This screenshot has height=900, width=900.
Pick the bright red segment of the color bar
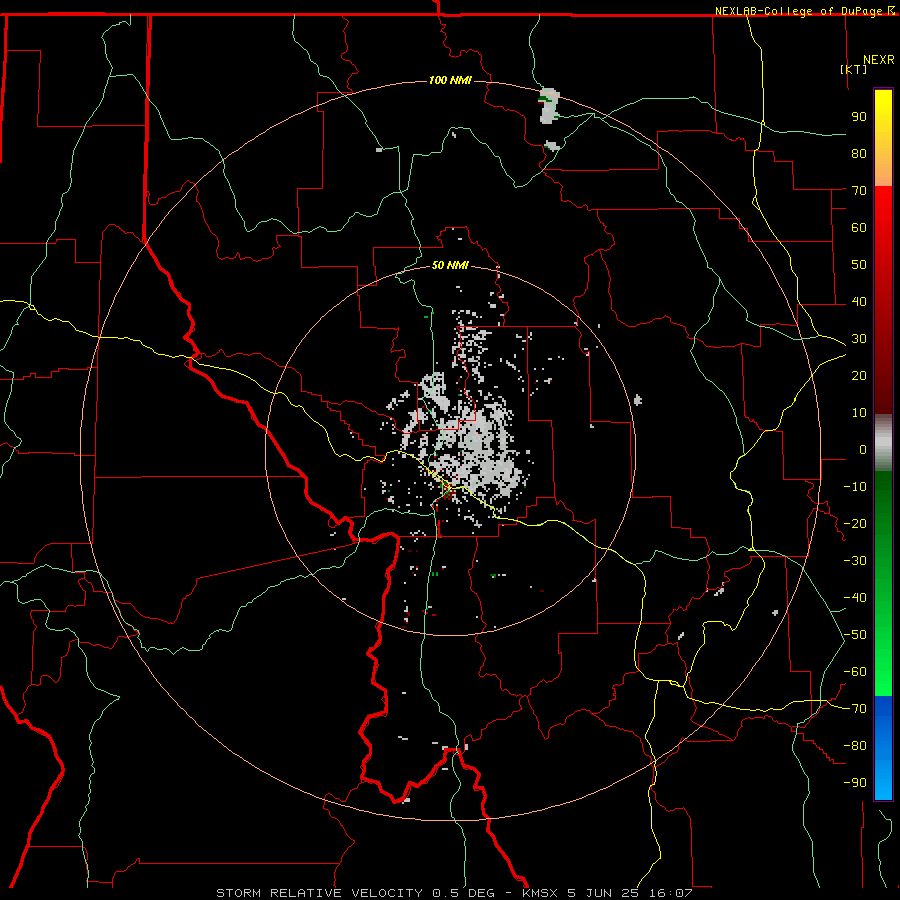(x=883, y=210)
